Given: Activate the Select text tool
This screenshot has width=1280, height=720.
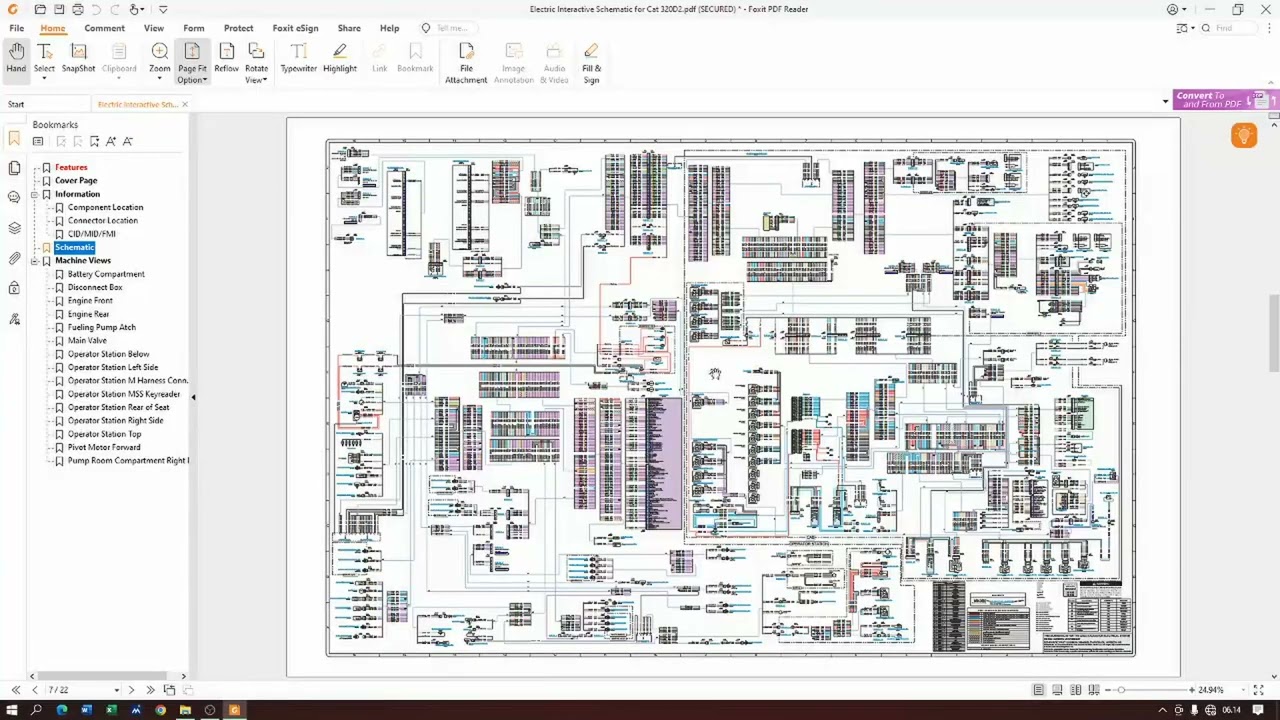Looking at the screenshot, I should tap(44, 59).
